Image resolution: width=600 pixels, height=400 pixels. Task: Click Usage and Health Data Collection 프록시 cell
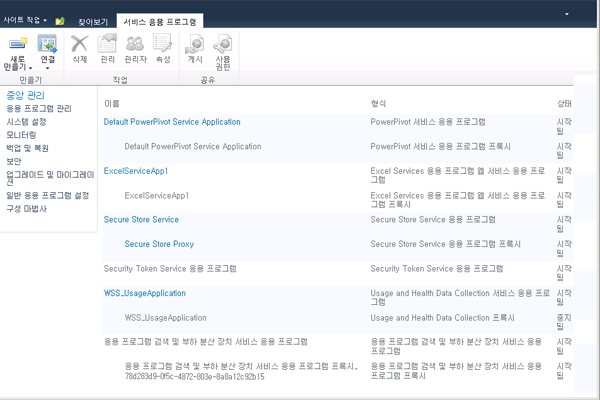[442, 317]
